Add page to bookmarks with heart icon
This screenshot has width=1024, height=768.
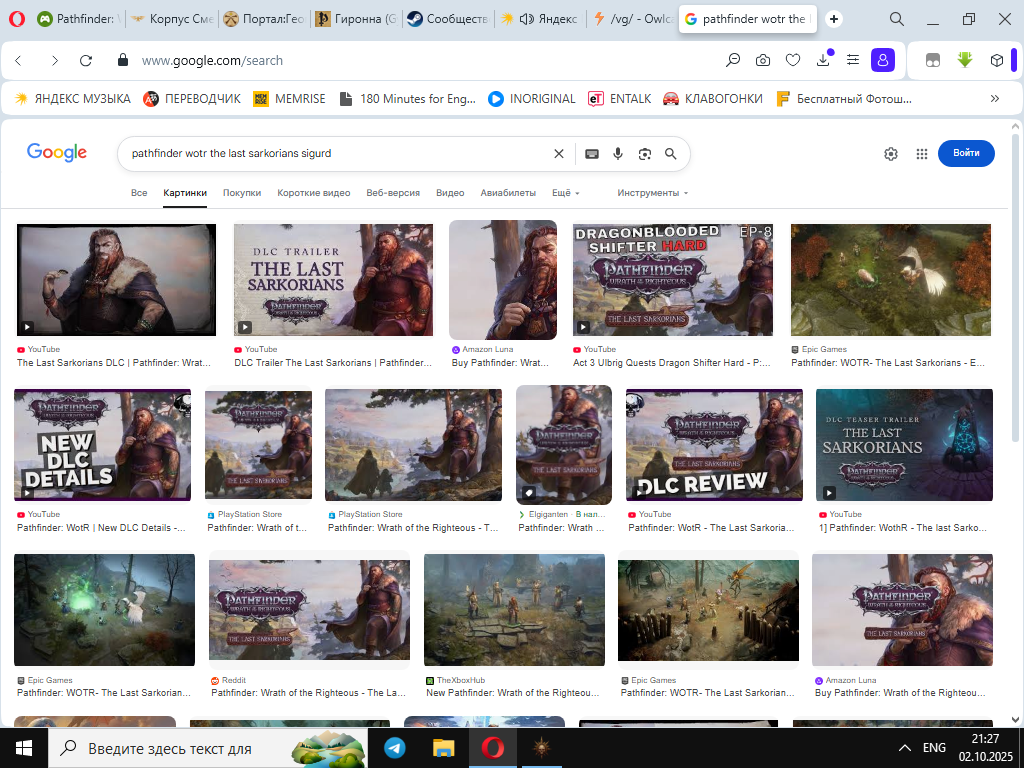point(793,61)
